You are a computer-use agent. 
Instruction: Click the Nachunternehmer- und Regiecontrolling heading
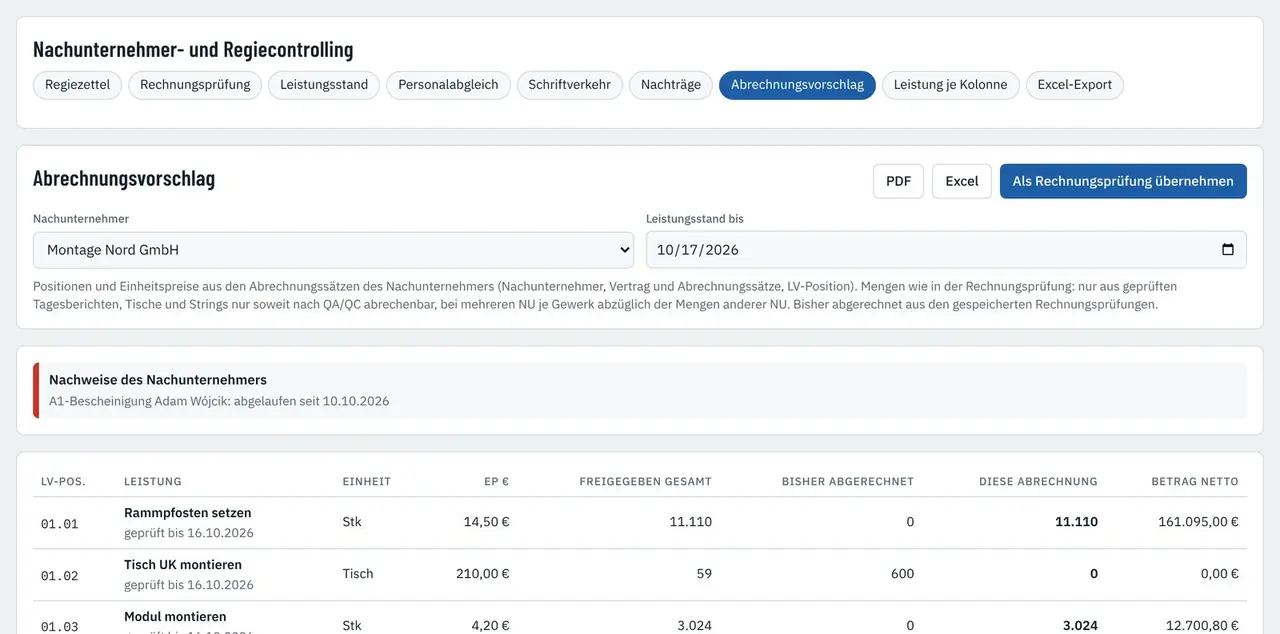point(193,49)
